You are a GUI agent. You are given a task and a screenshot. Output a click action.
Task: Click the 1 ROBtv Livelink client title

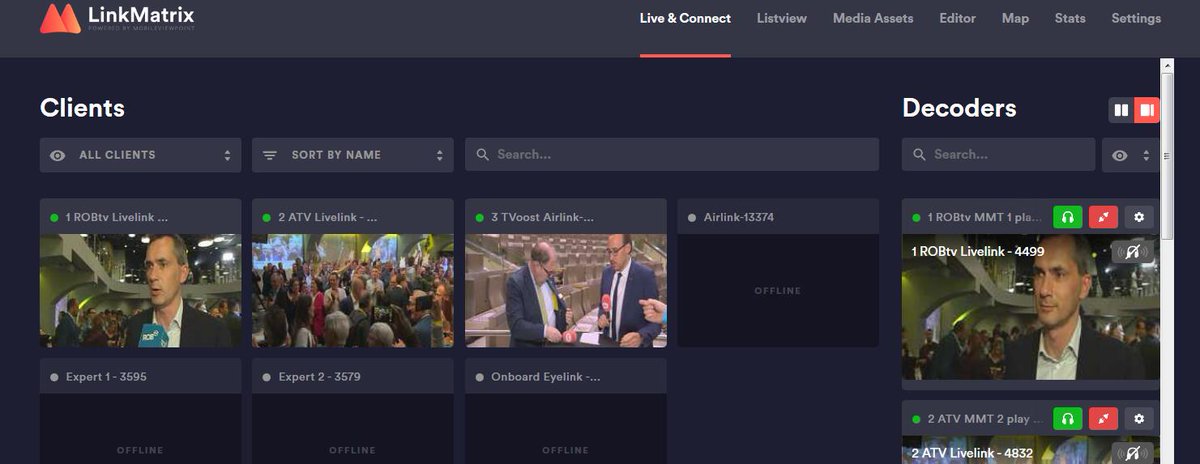pos(116,217)
